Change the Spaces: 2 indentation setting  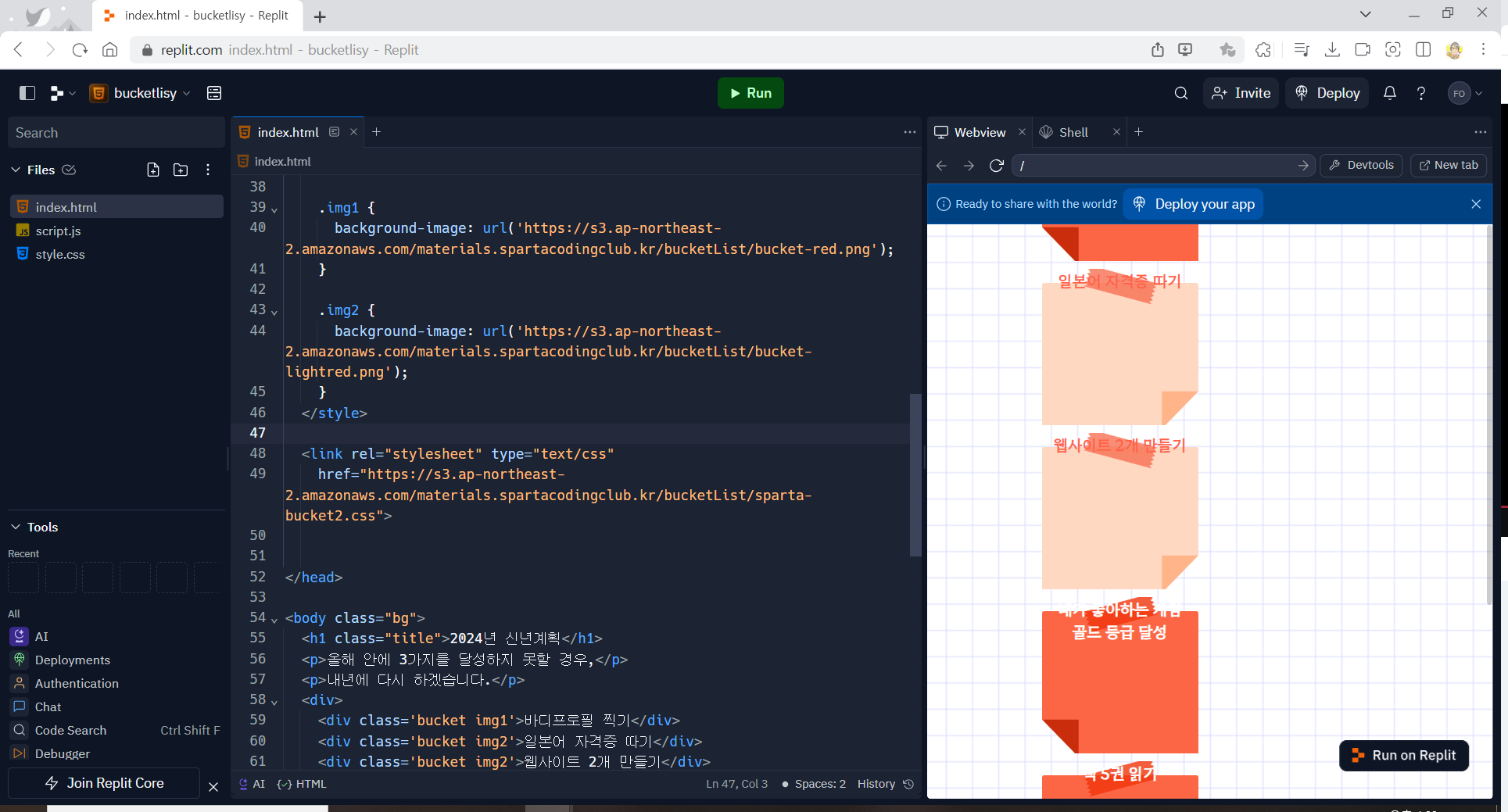814,784
